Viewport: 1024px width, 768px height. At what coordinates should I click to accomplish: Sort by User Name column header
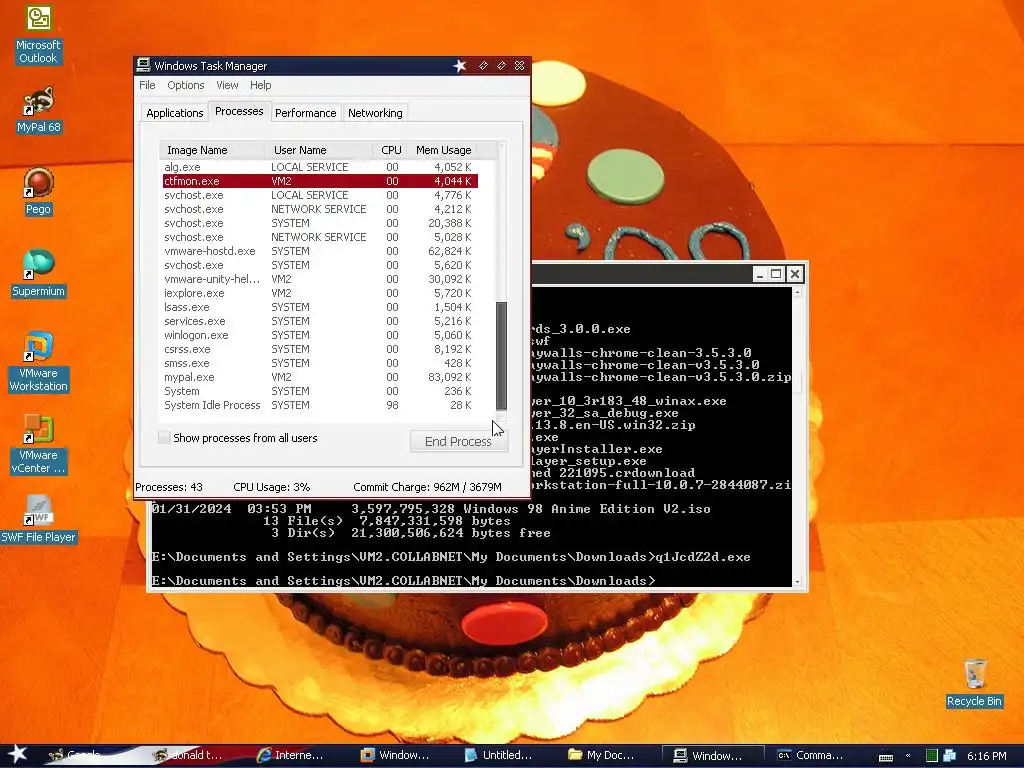click(x=318, y=150)
